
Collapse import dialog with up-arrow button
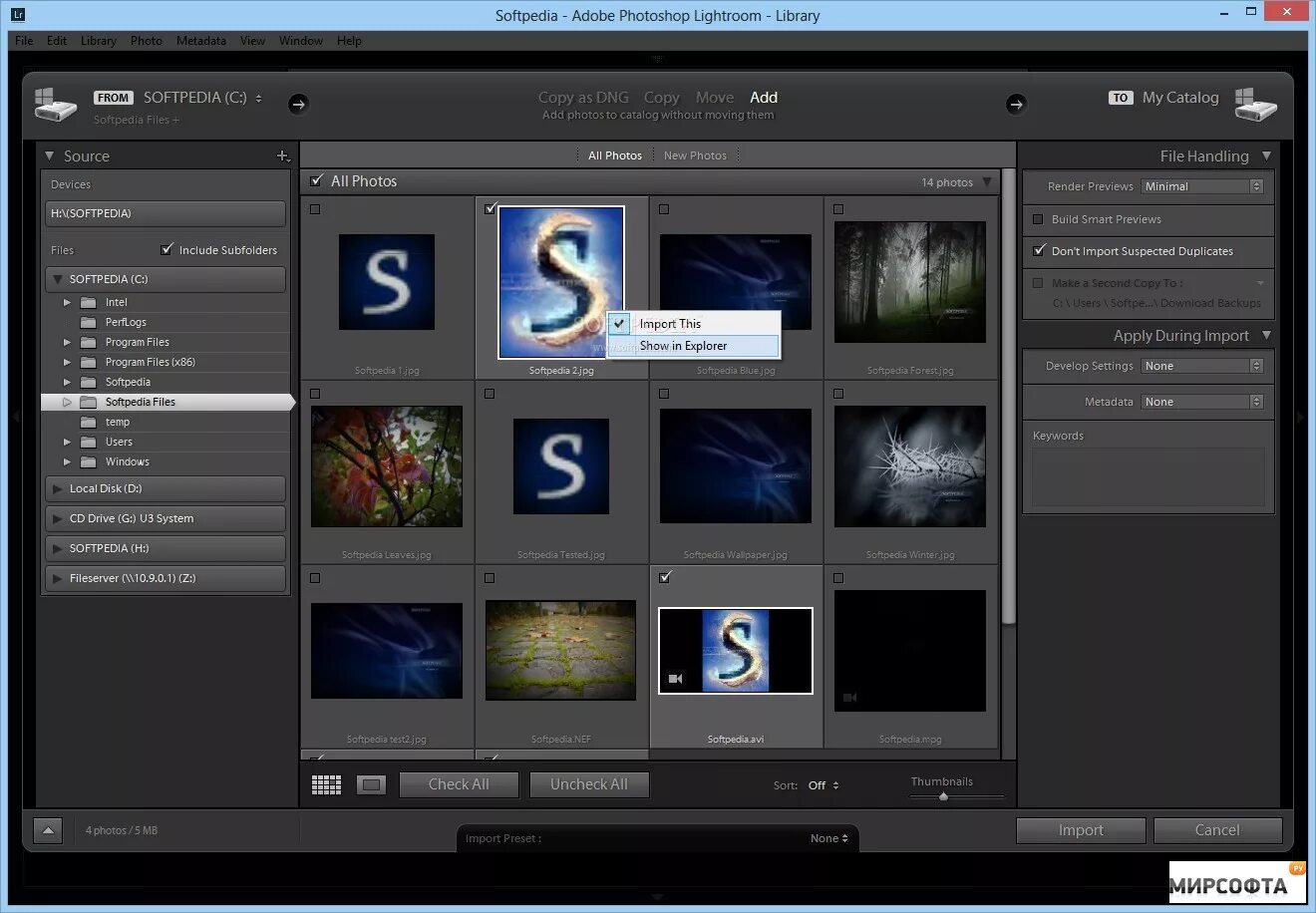point(48,830)
